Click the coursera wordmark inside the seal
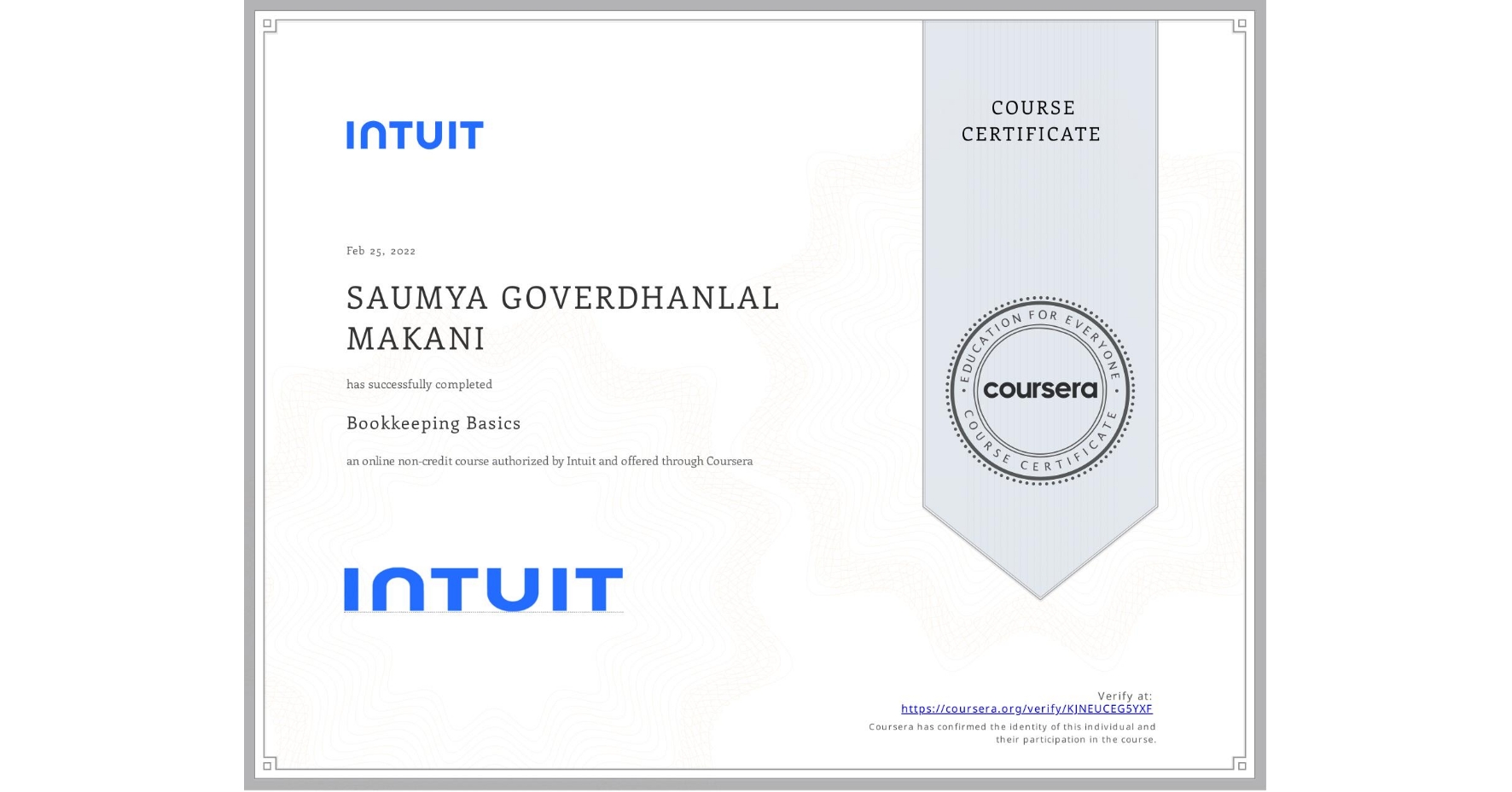 [x=1041, y=390]
